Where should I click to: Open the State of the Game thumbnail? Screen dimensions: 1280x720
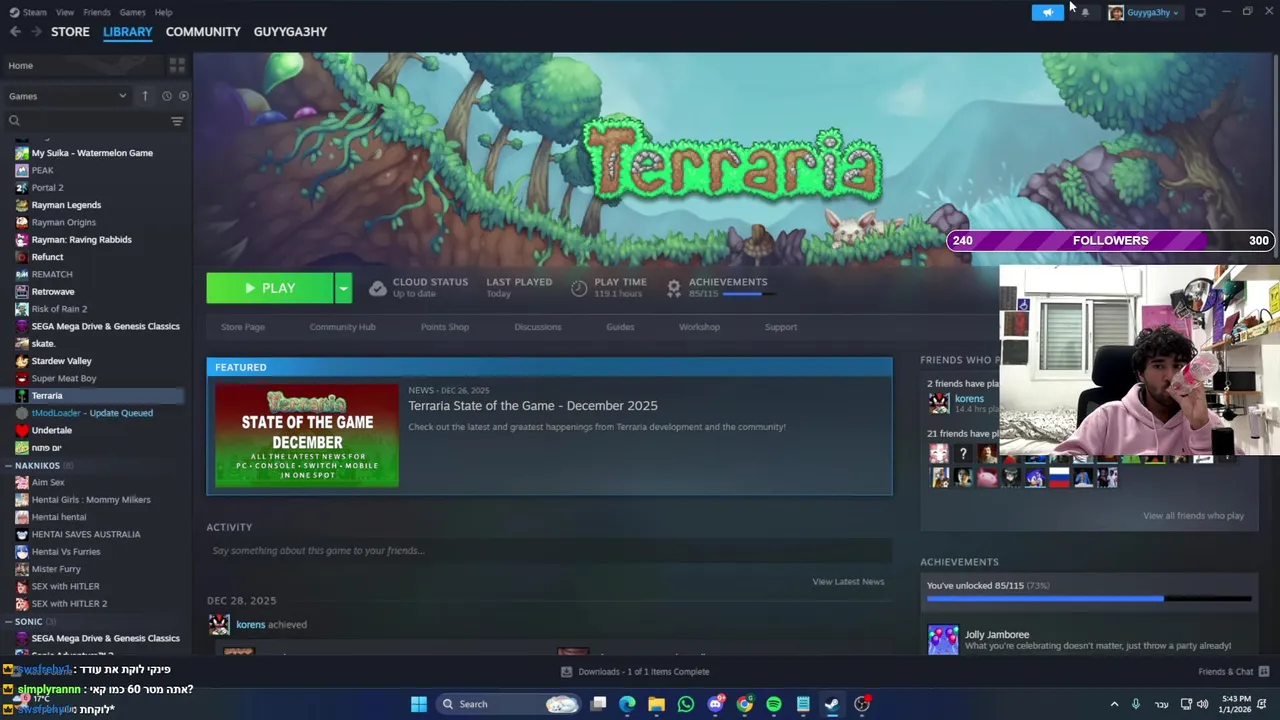click(x=307, y=436)
